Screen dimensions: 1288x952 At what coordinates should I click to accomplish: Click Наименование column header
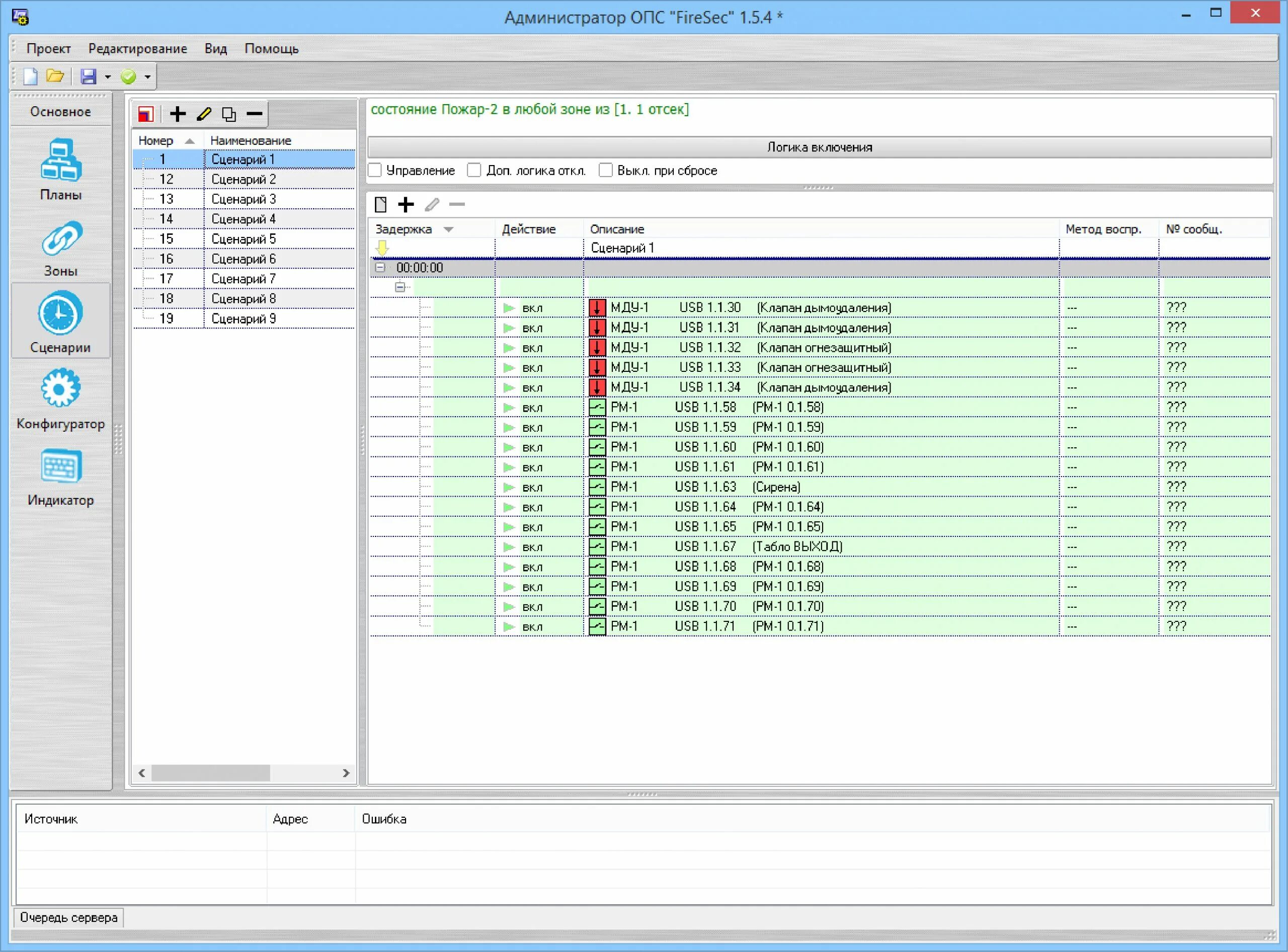click(280, 140)
